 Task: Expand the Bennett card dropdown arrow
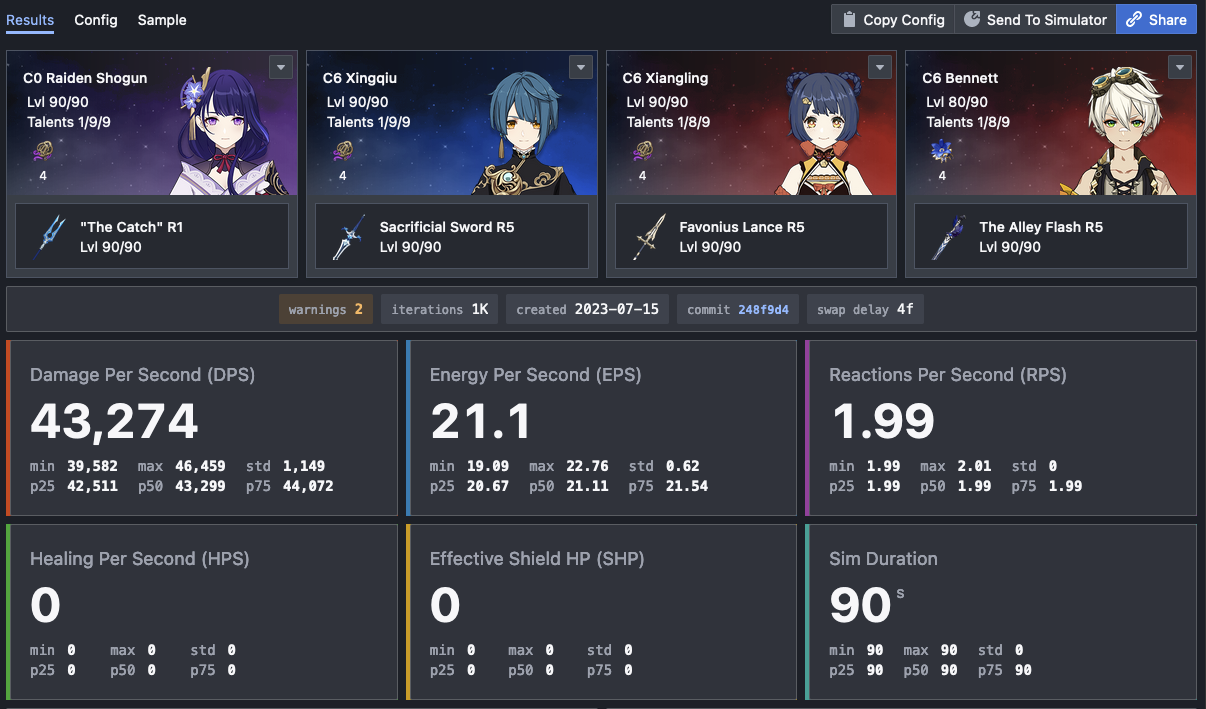click(1180, 67)
